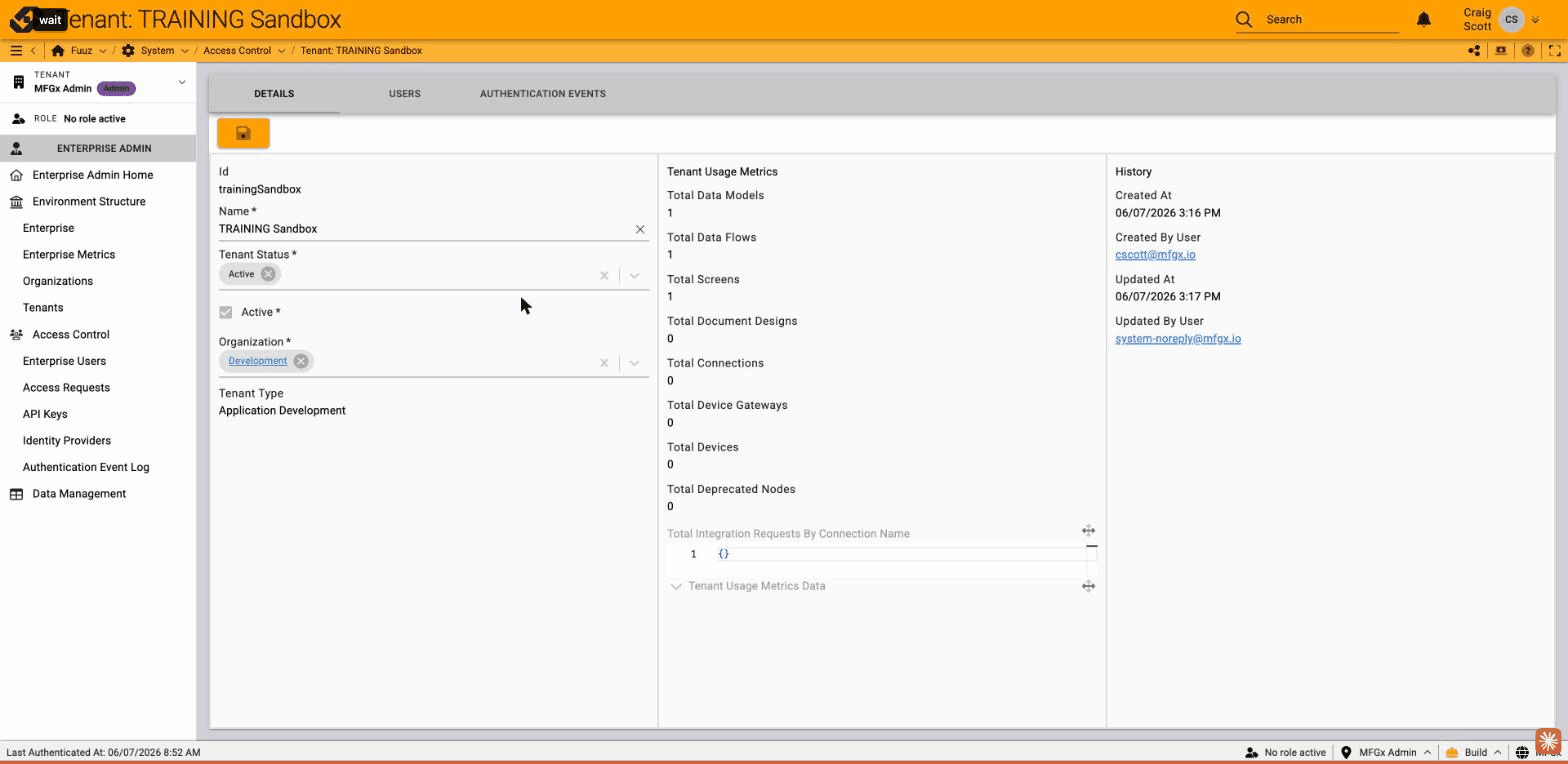Click Enterprise Admin section header
Viewport: 1568px width, 764px height.
click(98, 148)
